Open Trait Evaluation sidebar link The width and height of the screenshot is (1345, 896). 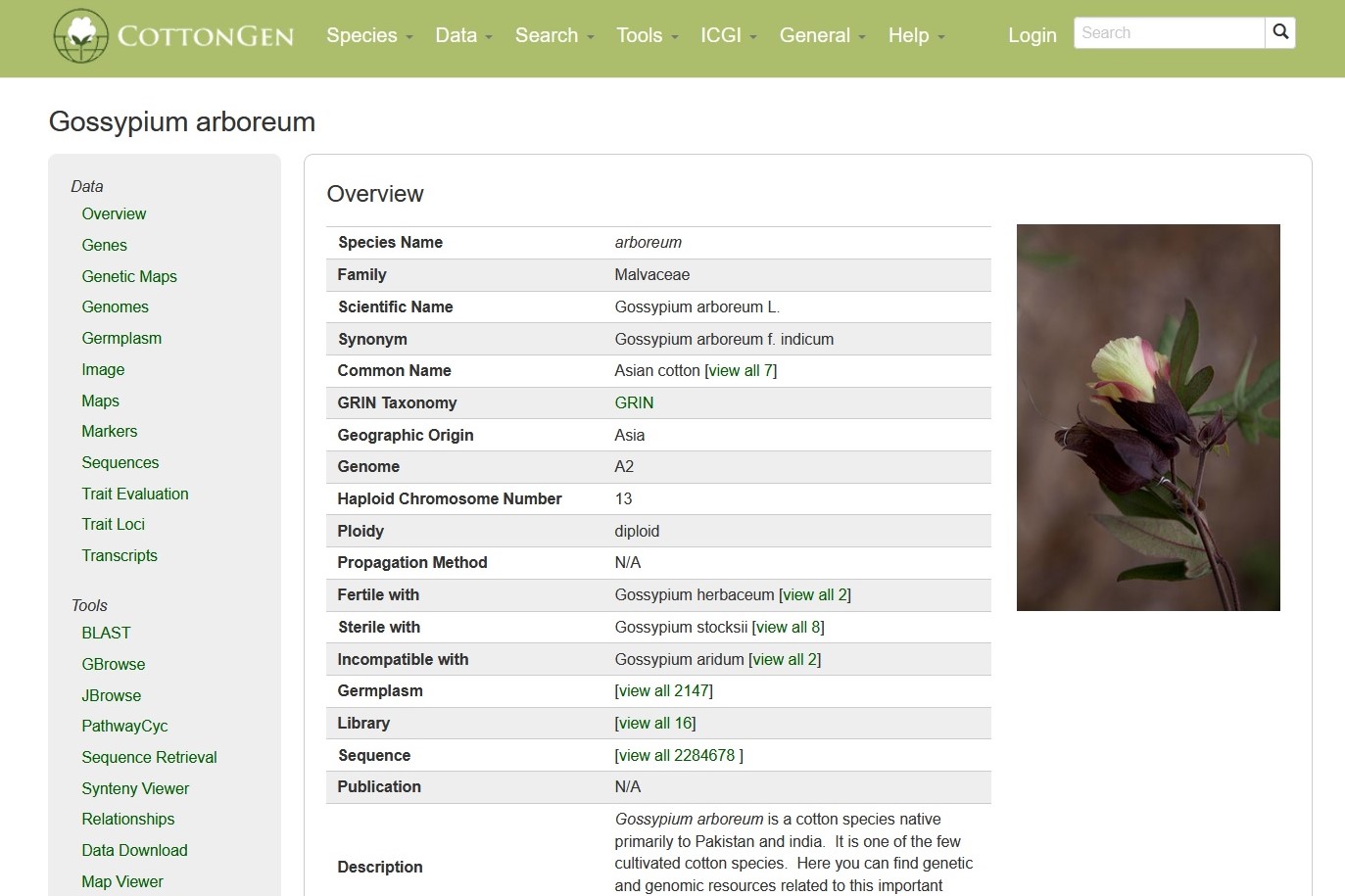[135, 494]
